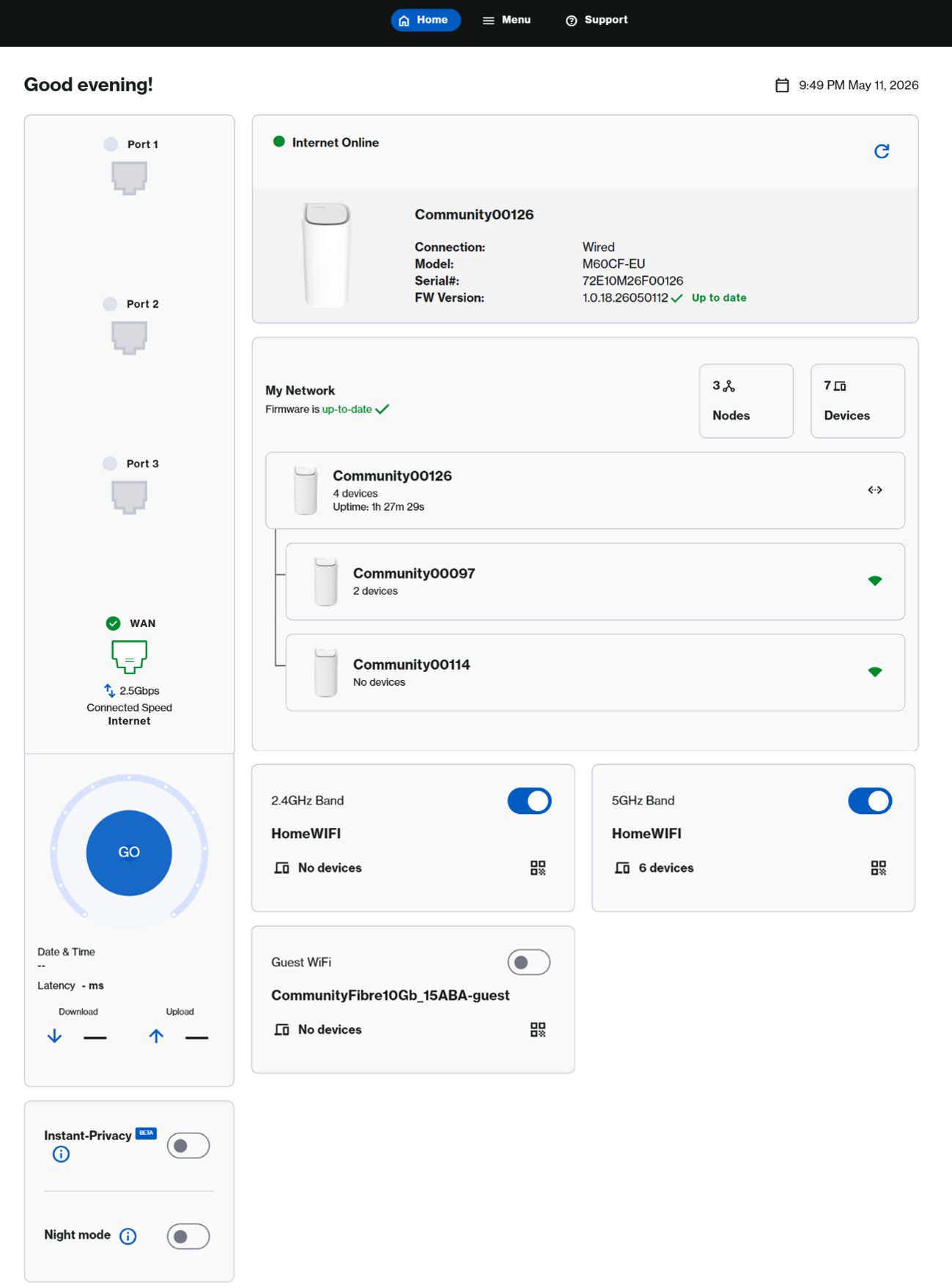This screenshot has width=952, height=1288.
Task: Click the devices icon in 2.4GHz Band card
Action: point(281,868)
